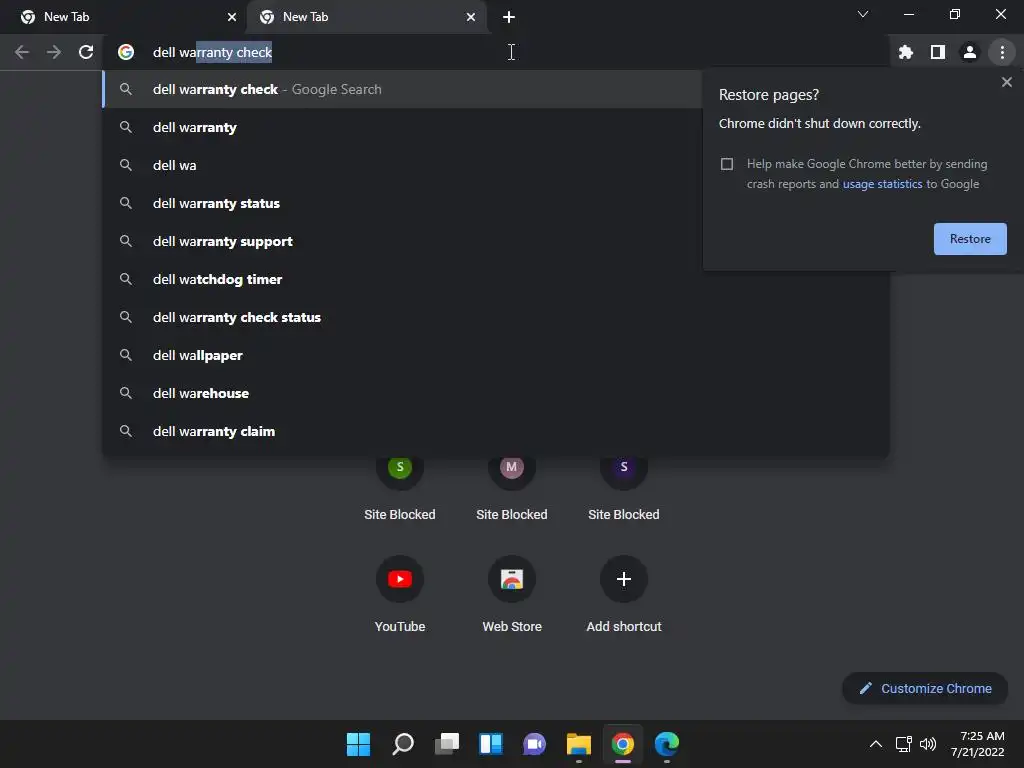Open the Windows Start menu
1024x768 pixels.
point(358,744)
